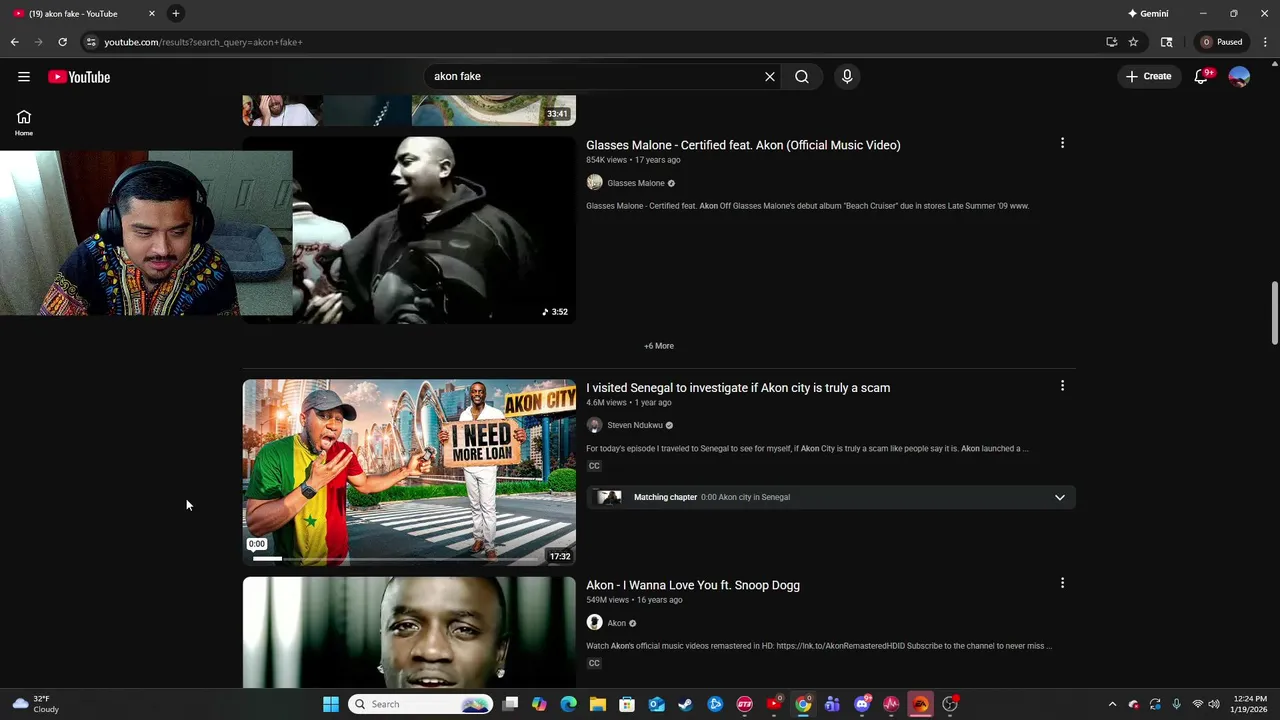Open a new browser tab
The image size is (1280, 720).
[175, 13]
